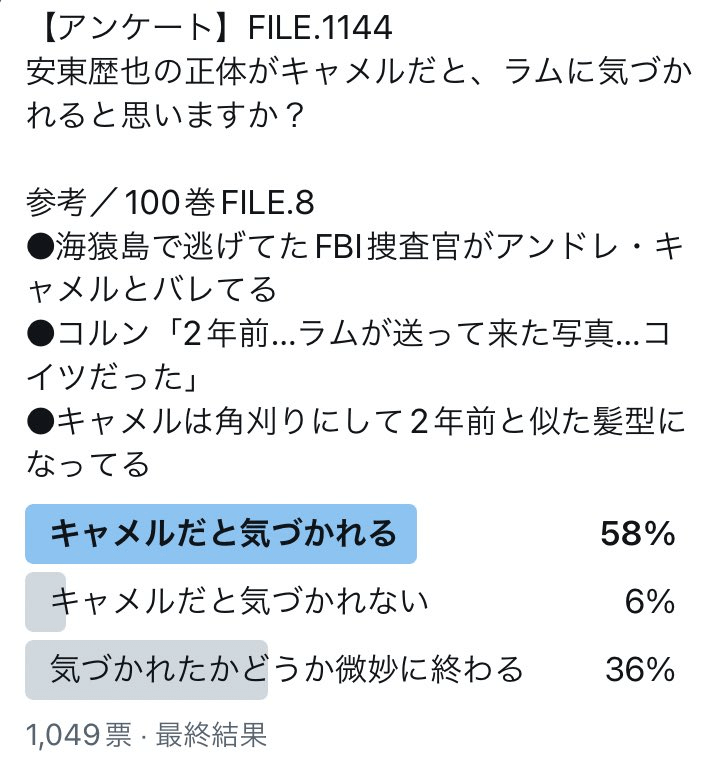This screenshot has width=717, height=781.
Task: Click the れると思いますか？ line
Action: pyautogui.click(x=165, y=116)
